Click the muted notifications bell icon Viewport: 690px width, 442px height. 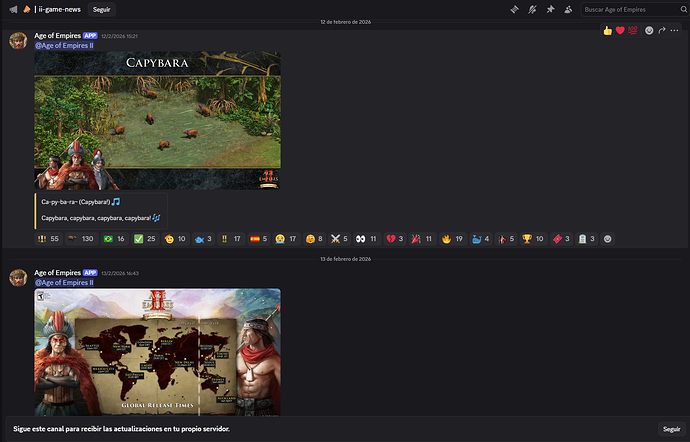(533, 9)
